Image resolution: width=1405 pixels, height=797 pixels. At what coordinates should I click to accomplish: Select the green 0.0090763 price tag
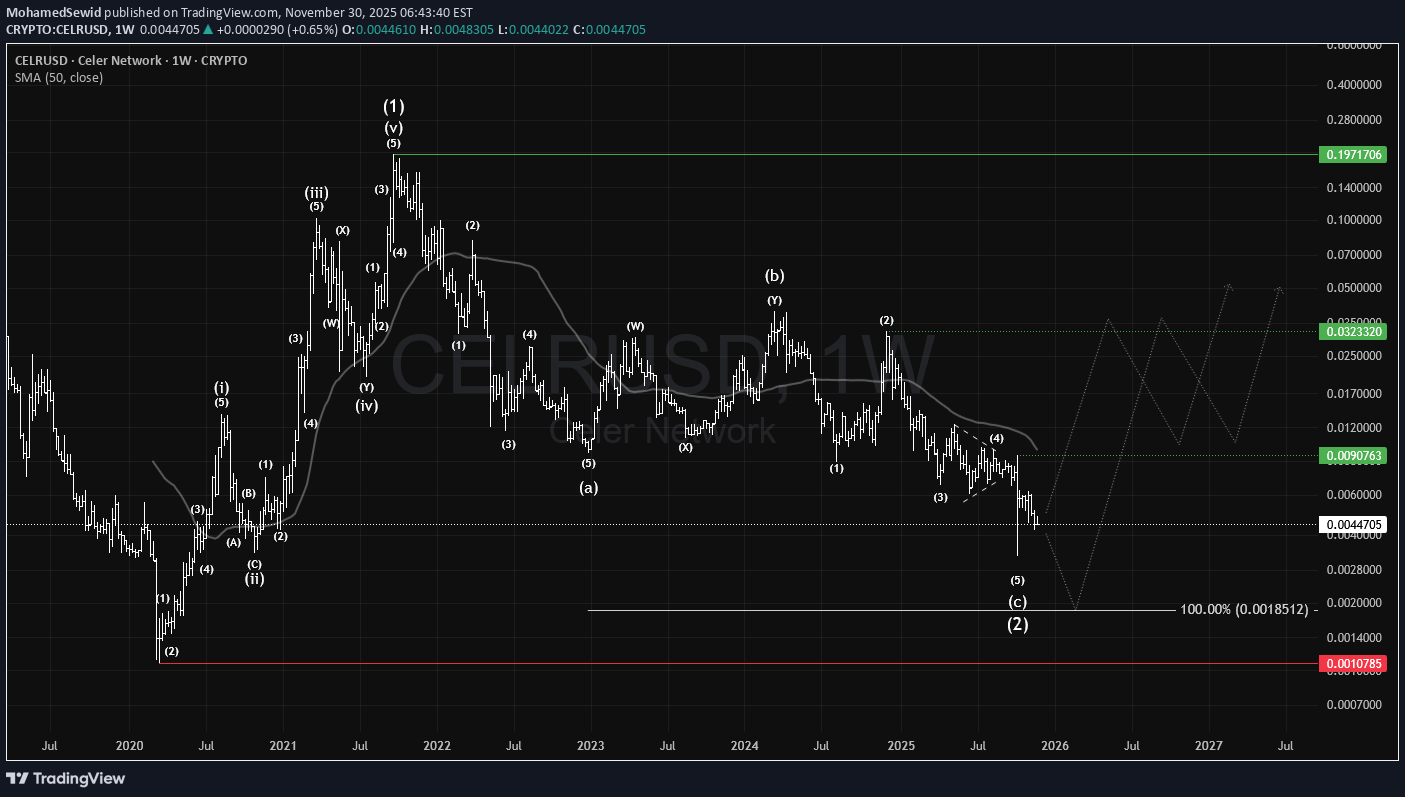click(1355, 455)
